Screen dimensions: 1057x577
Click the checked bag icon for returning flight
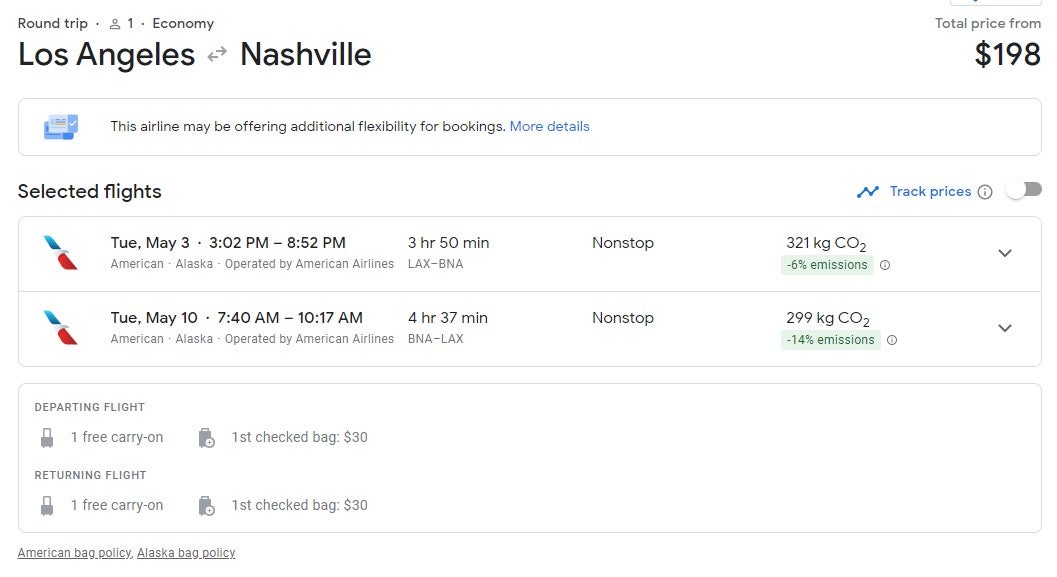[x=207, y=505]
